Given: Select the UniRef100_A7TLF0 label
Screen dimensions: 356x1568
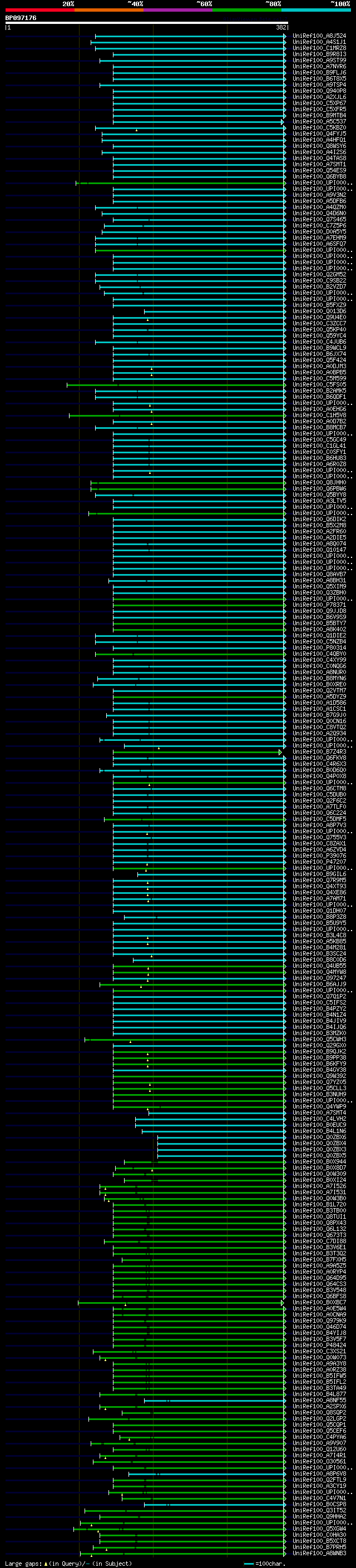Looking at the screenshot, I should click(x=319, y=807).
